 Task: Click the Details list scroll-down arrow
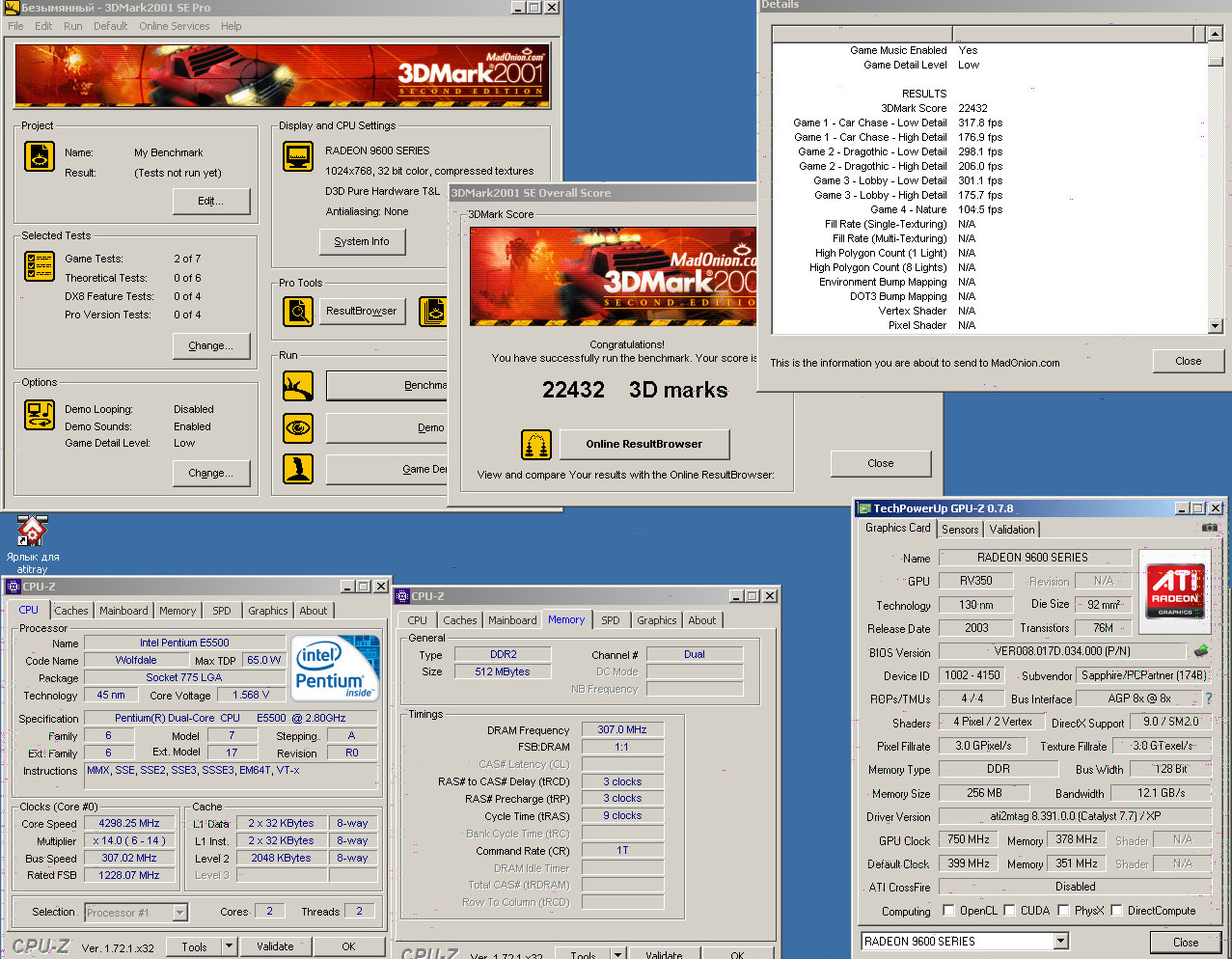(x=1215, y=327)
